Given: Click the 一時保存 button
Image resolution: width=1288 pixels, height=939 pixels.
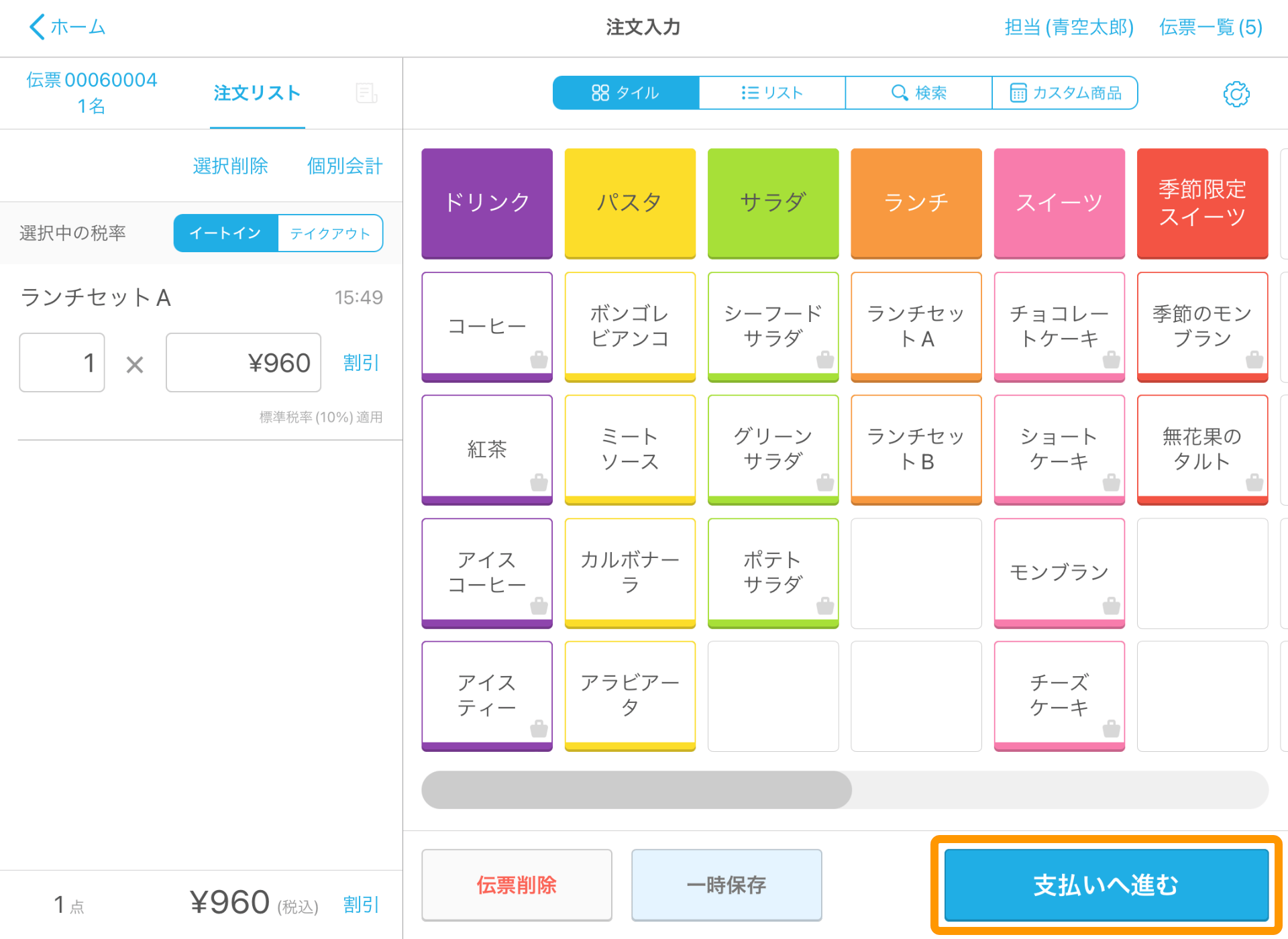Looking at the screenshot, I should [x=727, y=885].
